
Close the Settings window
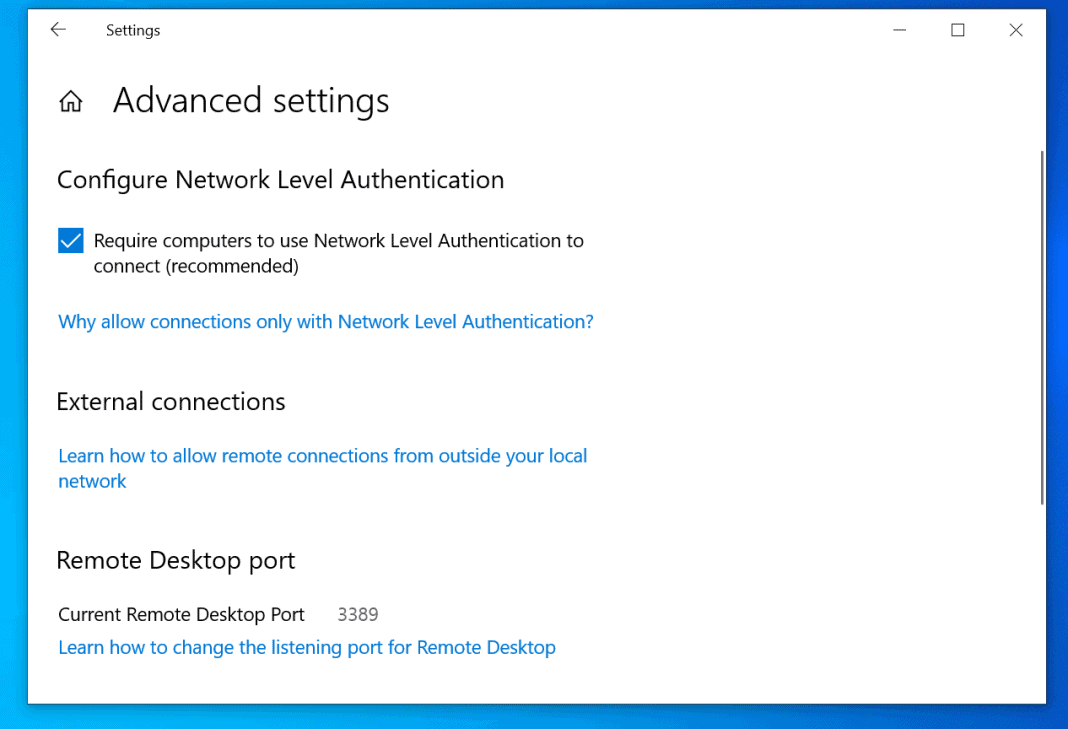point(1016,30)
